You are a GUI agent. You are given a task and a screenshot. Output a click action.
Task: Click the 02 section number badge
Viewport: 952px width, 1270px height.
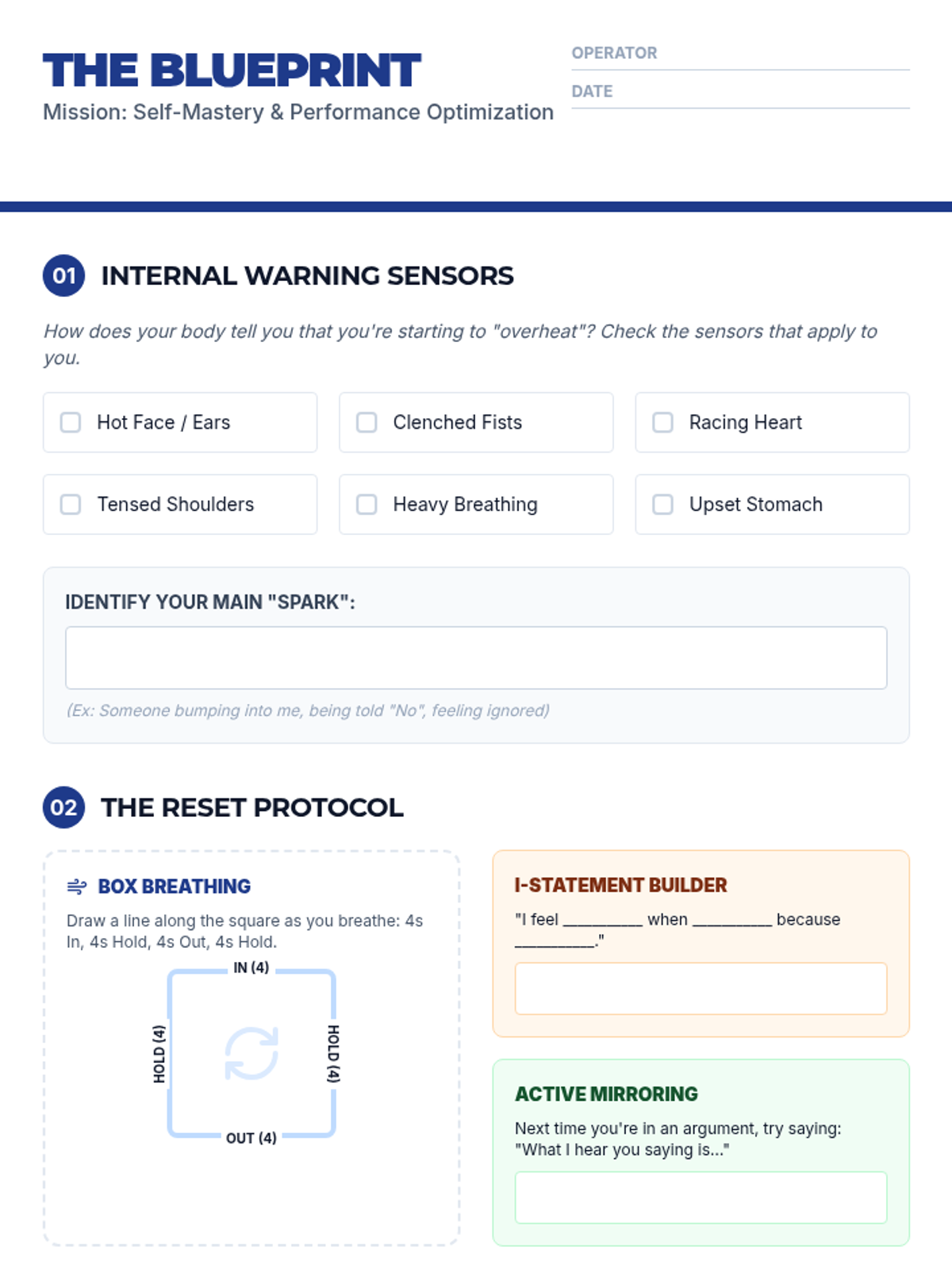[x=63, y=807]
